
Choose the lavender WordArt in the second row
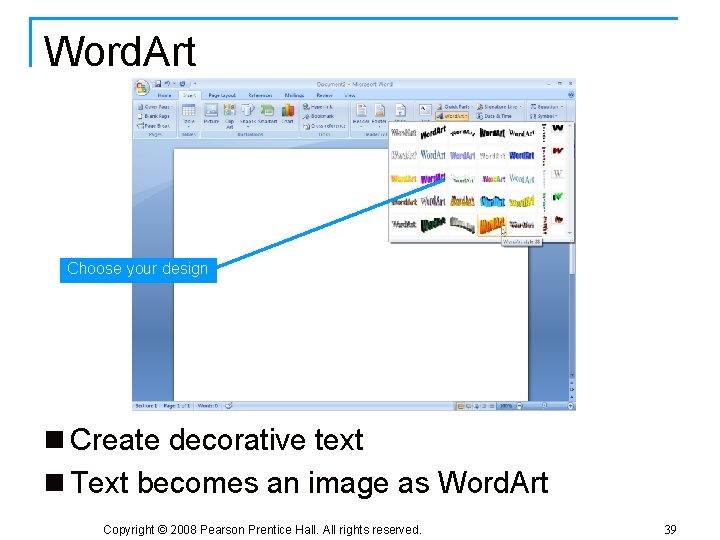coord(462,155)
